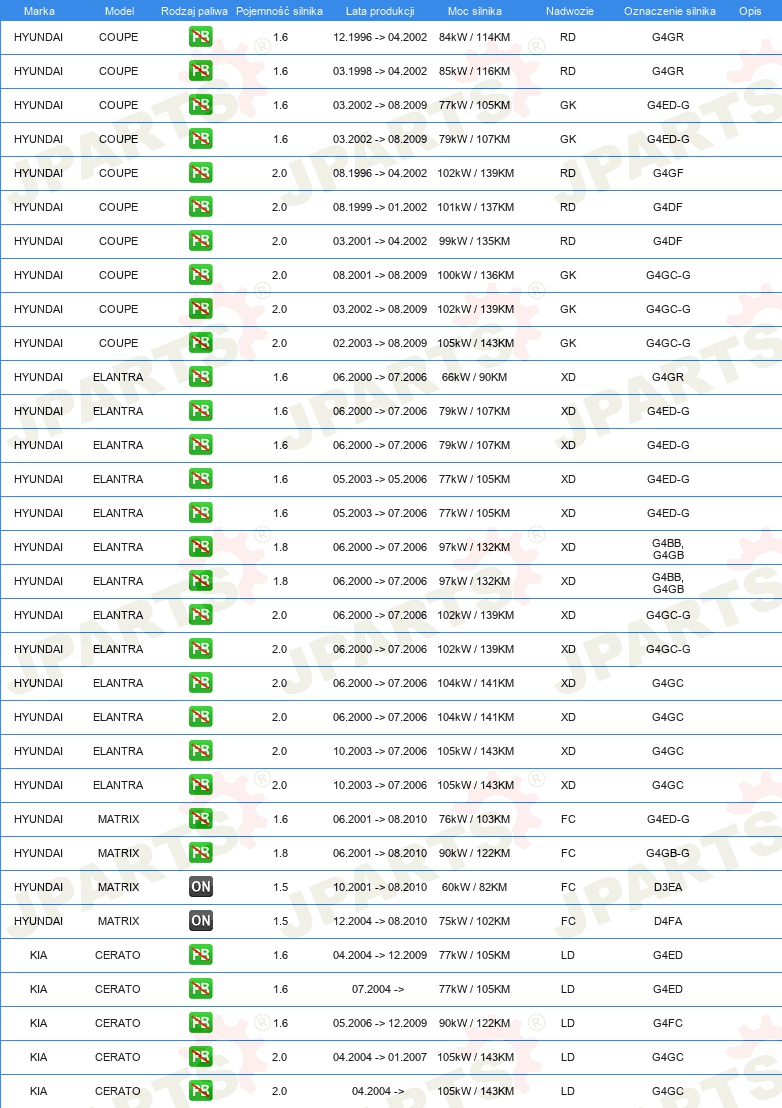The height and width of the screenshot is (1108, 782).
Task: Click power value 76kW / 103KM
Action: point(475,819)
